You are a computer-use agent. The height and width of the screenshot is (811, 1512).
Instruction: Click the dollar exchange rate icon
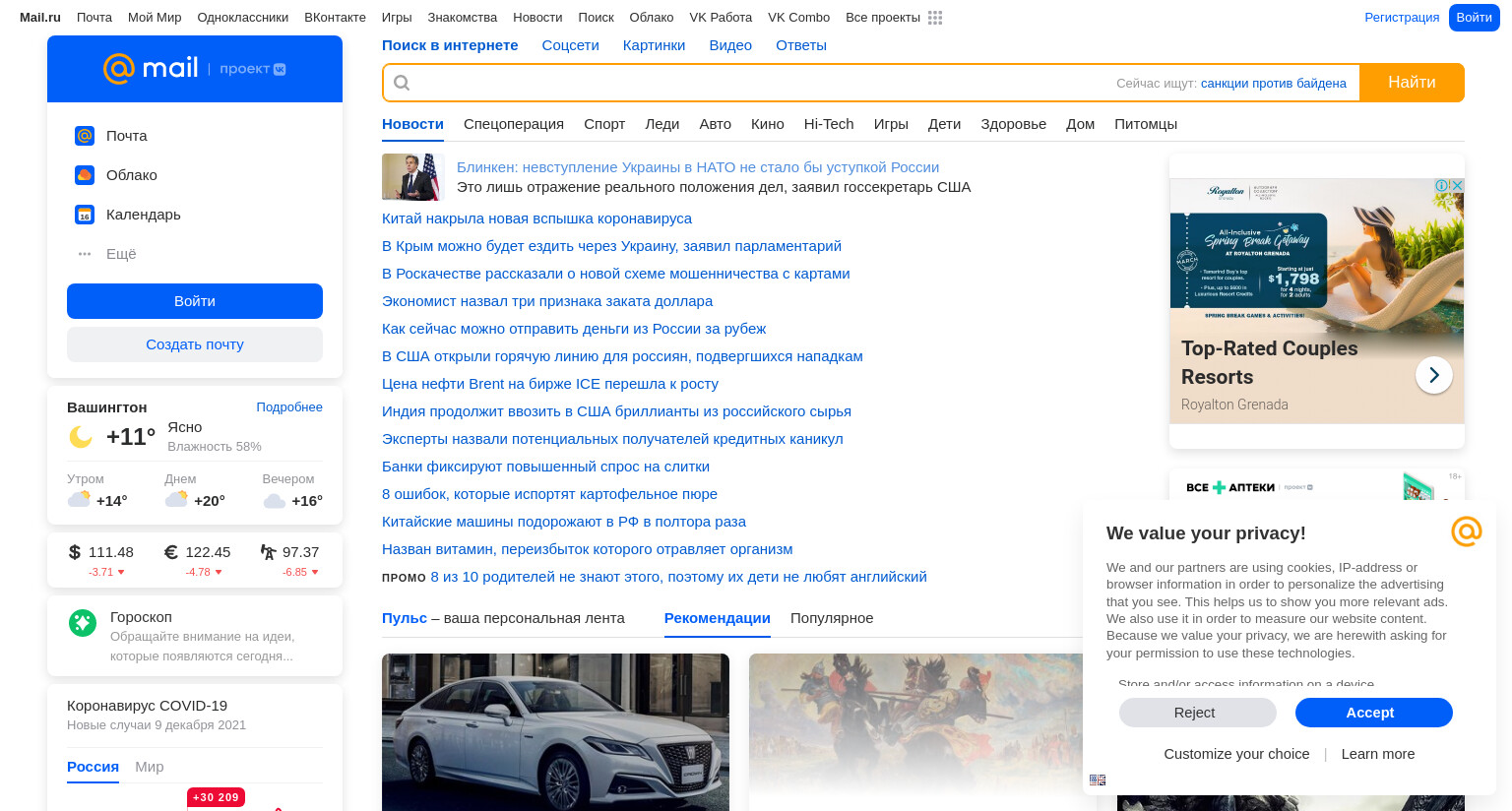[75, 552]
